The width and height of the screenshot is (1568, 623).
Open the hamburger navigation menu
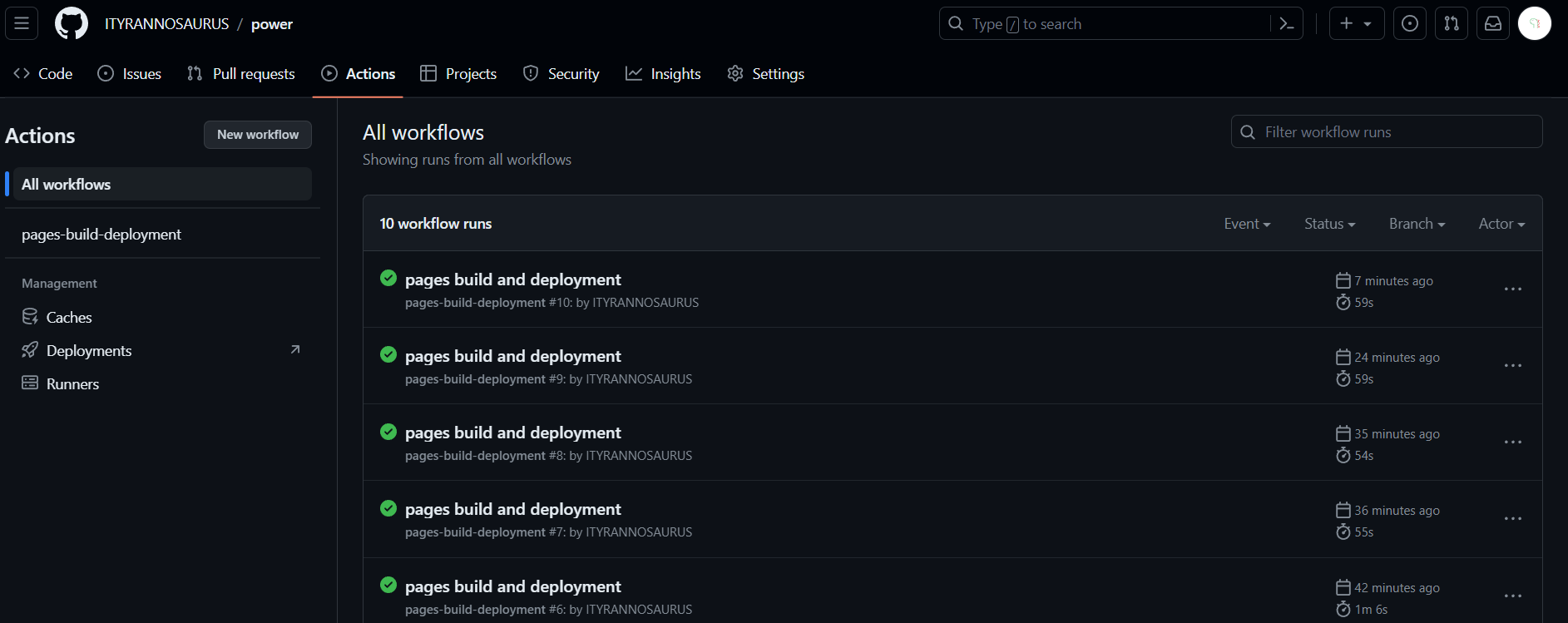[x=22, y=23]
